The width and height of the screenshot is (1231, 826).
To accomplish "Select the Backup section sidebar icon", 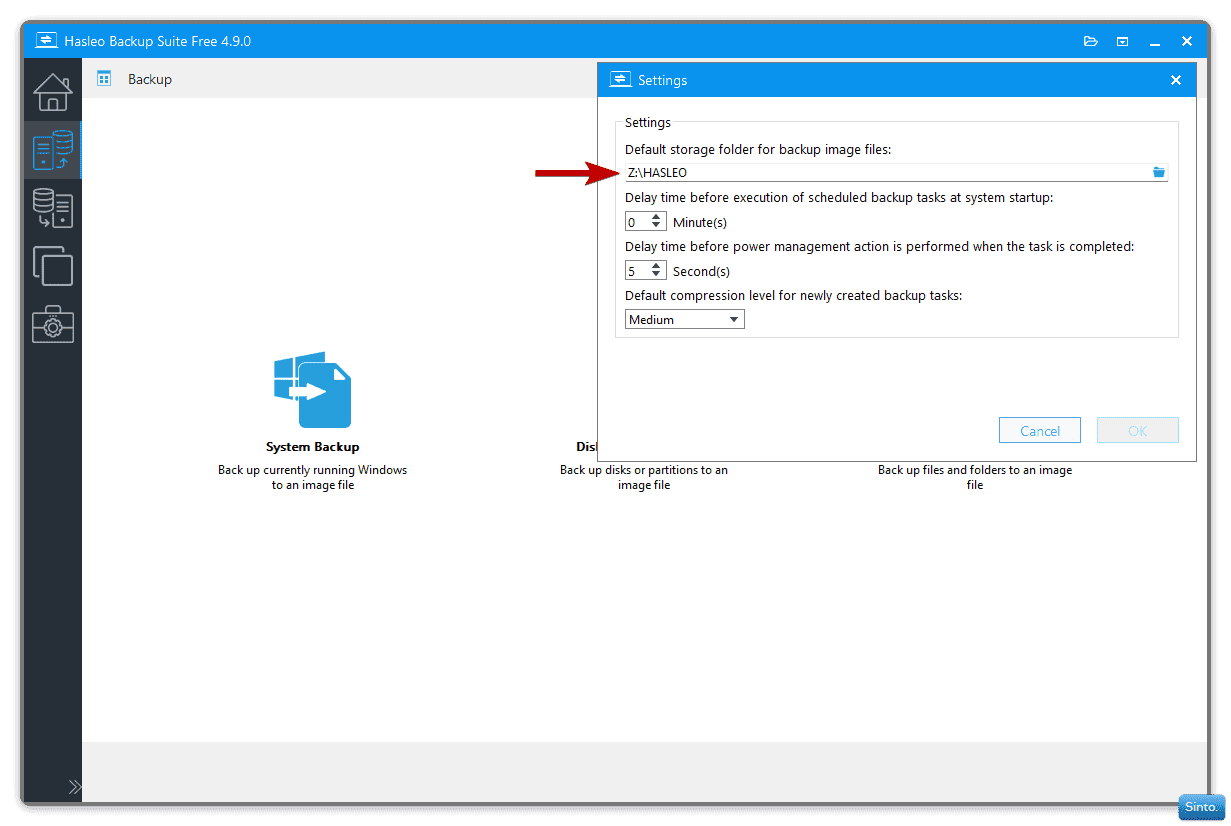I will [x=53, y=150].
